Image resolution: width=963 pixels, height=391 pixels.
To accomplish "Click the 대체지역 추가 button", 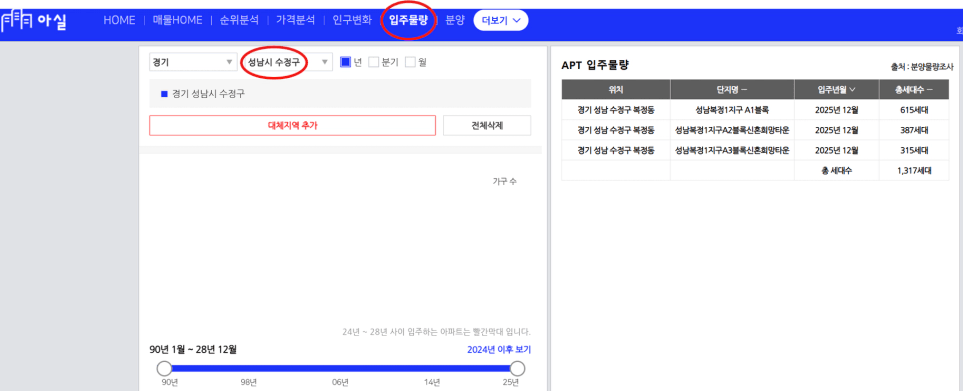I will 292,125.
